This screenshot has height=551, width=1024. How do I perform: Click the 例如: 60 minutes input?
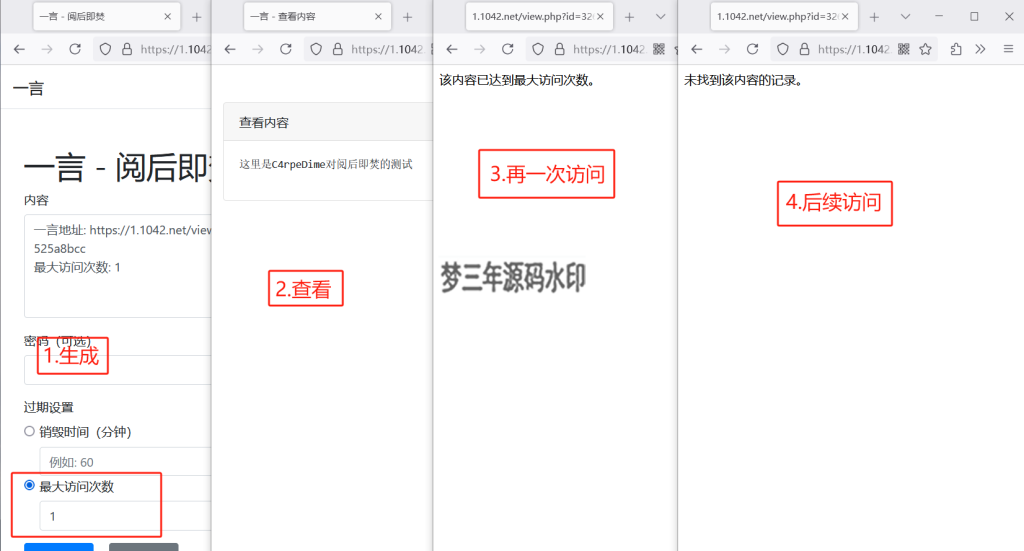coord(125,462)
